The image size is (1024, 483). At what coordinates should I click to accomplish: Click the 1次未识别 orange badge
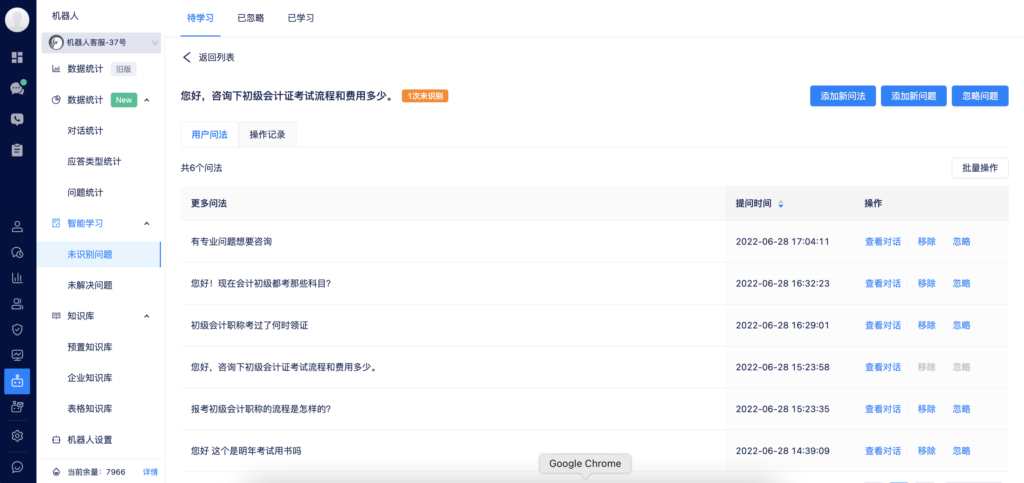[425, 96]
